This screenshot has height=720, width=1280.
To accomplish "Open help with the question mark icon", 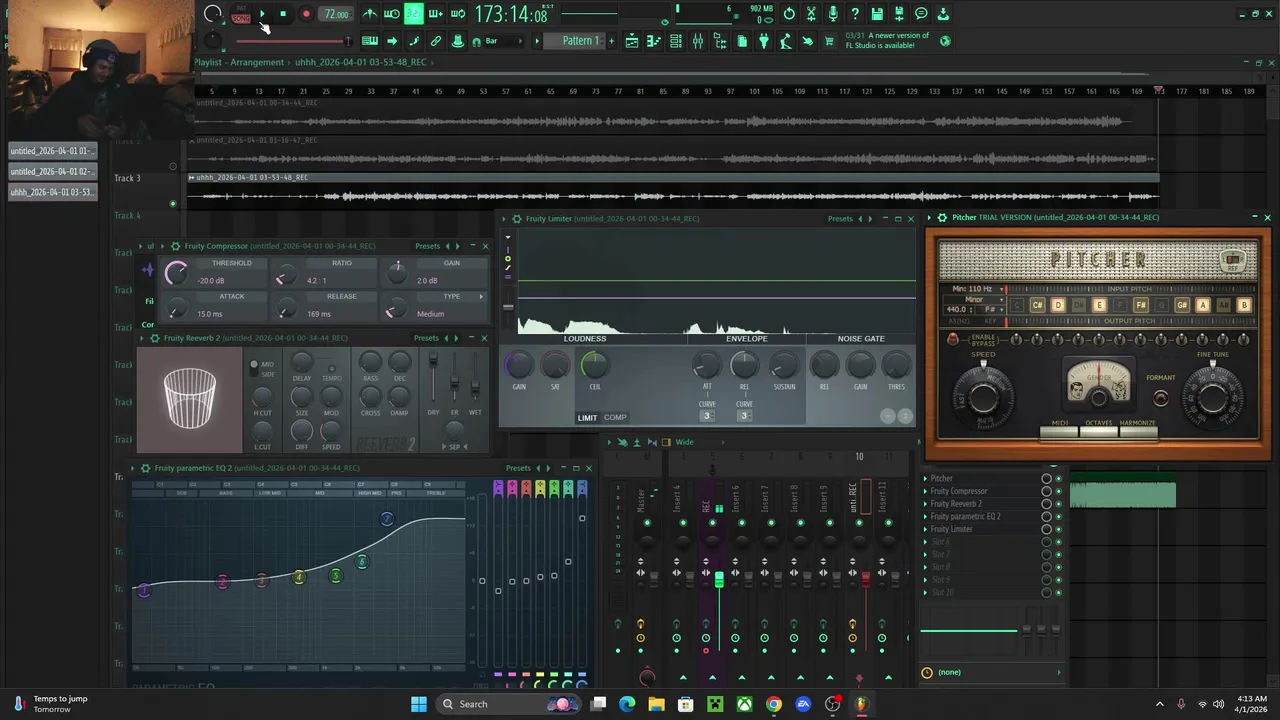I will point(855,14).
